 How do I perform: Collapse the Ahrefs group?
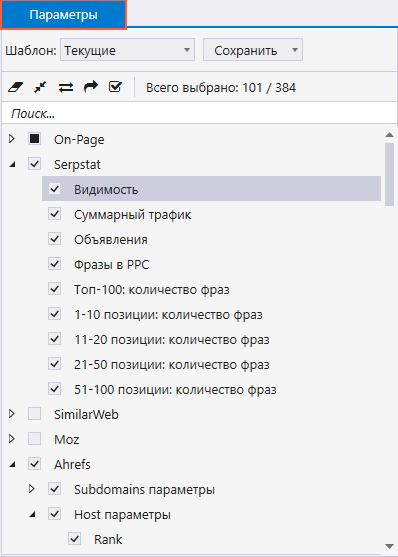click(x=12, y=464)
